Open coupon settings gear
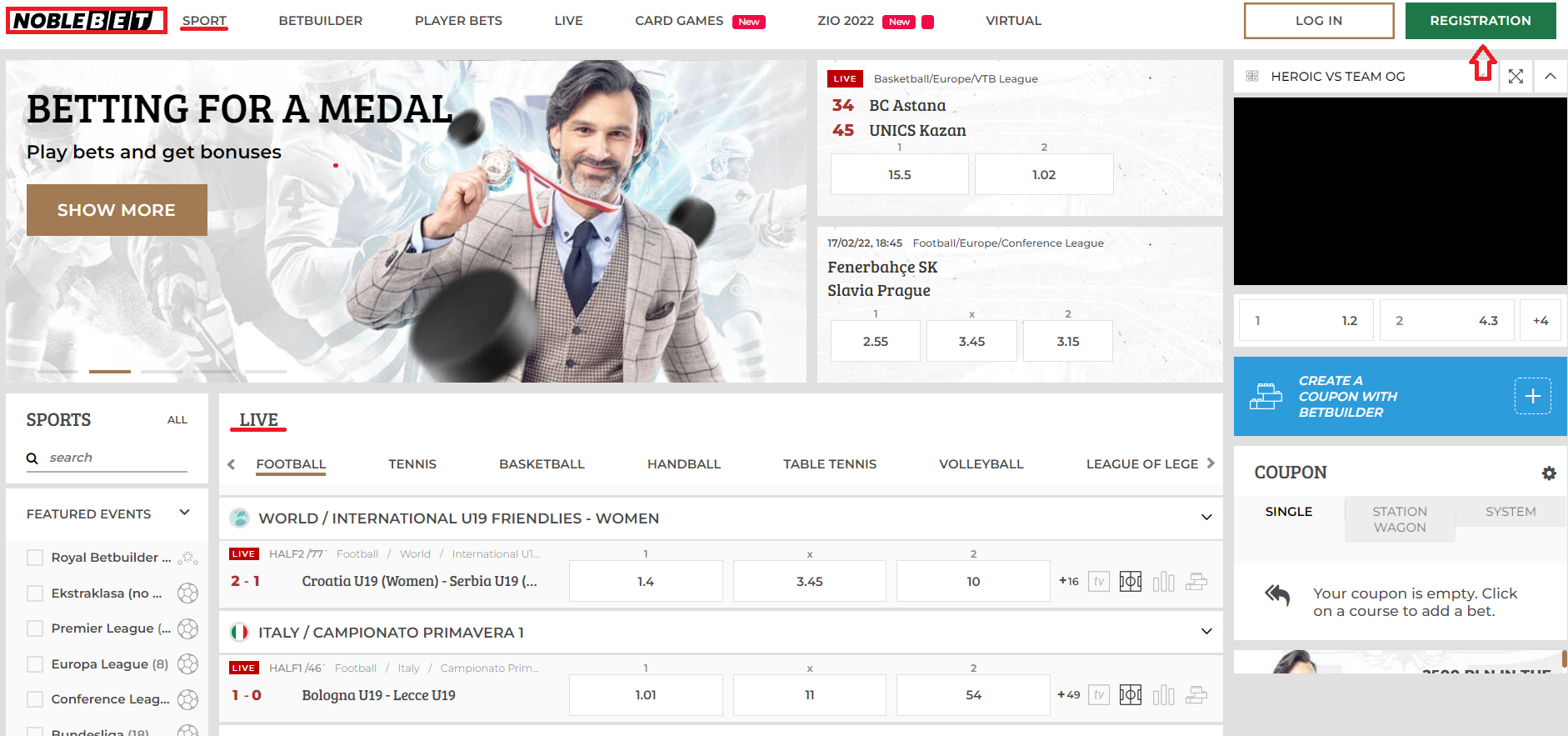The height and width of the screenshot is (736, 1568). click(x=1549, y=473)
